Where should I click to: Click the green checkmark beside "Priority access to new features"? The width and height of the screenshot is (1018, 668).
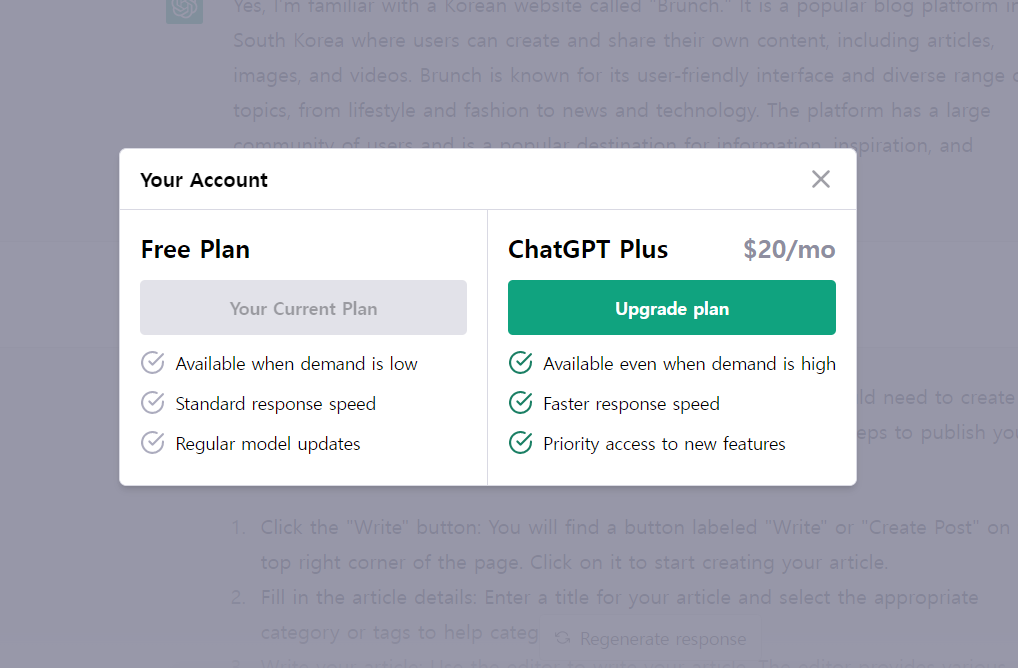point(520,443)
